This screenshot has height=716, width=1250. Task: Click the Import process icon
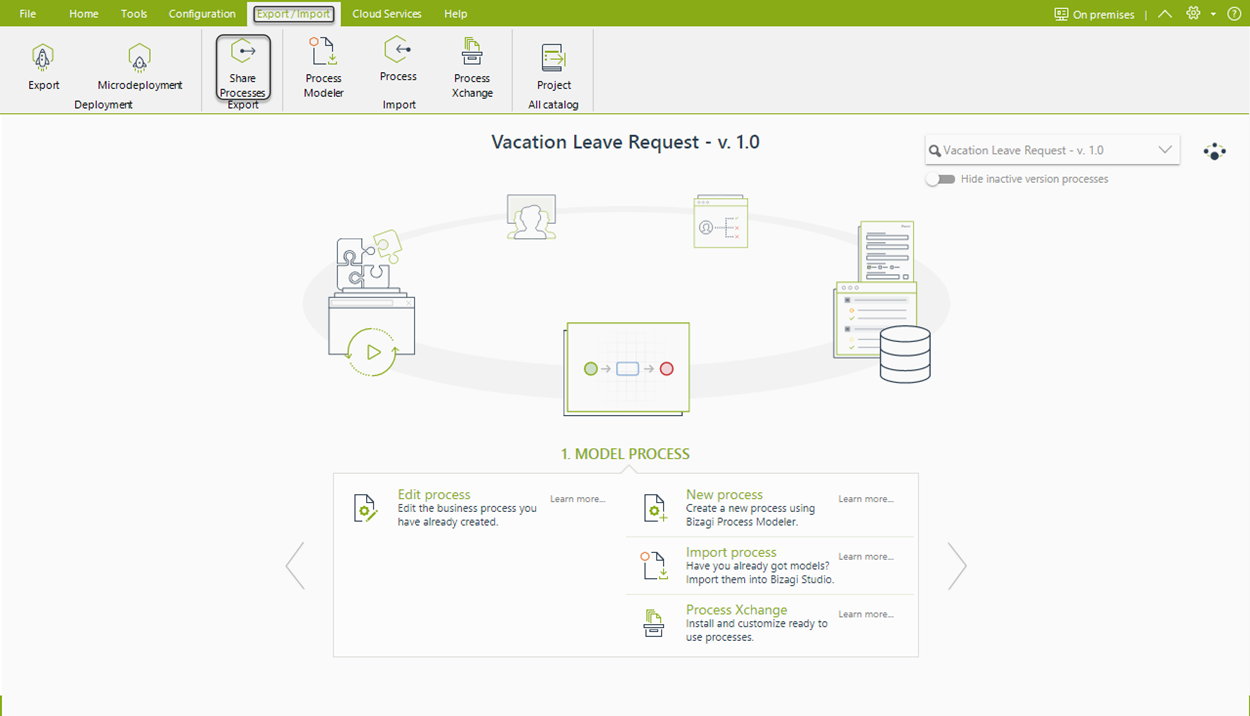tap(655, 566)
